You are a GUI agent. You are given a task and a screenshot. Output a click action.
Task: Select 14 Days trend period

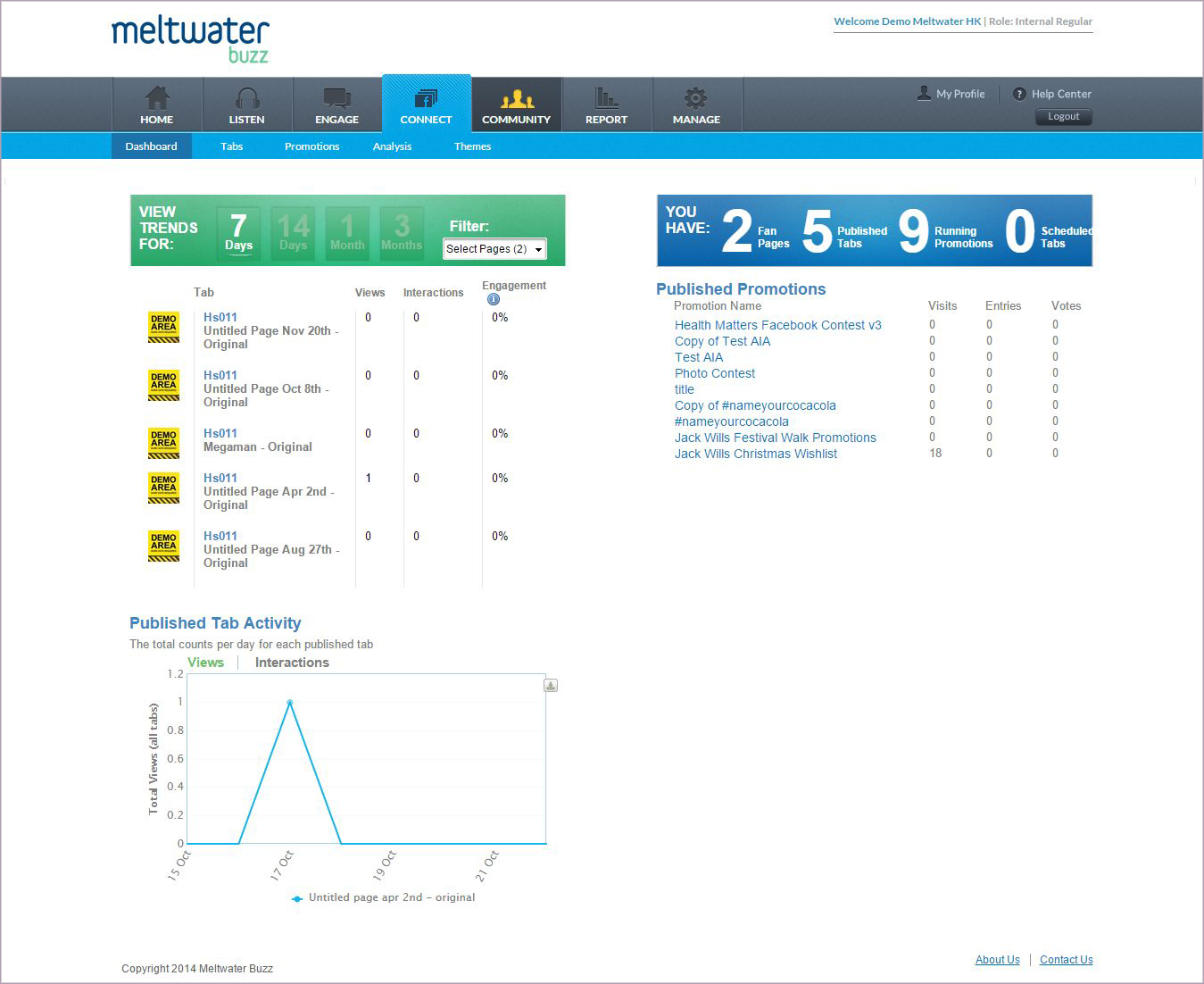[293, 234]
